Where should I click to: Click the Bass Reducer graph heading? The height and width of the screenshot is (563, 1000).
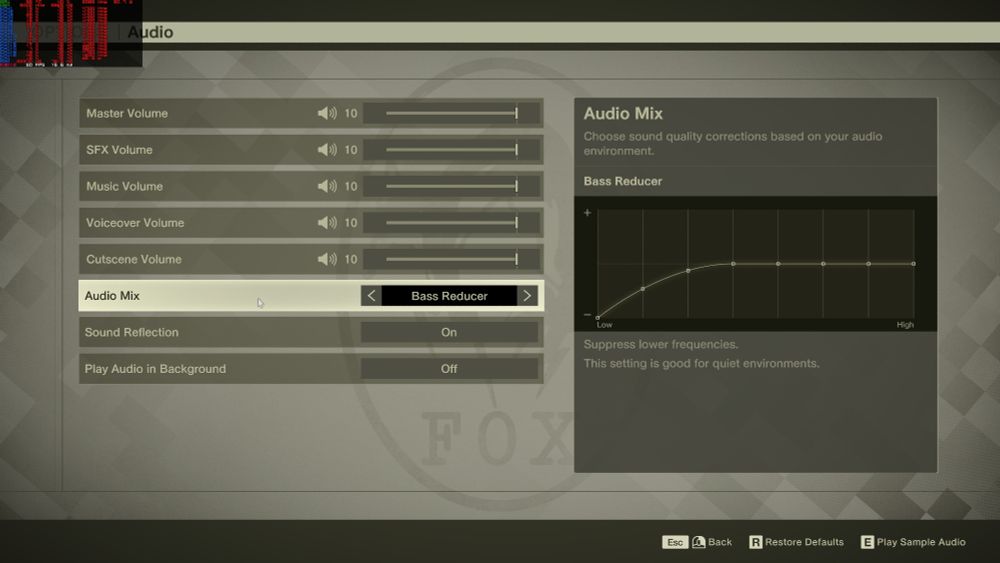[622, 181]
